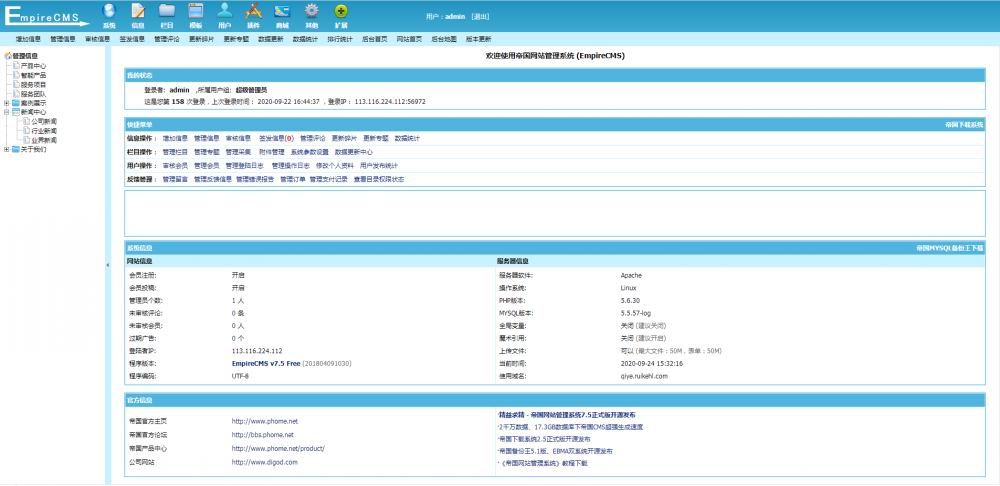Open the 栏目 (Column) folder icon
Viewport: 1000px width, 486px height.
tap(167, 11)
